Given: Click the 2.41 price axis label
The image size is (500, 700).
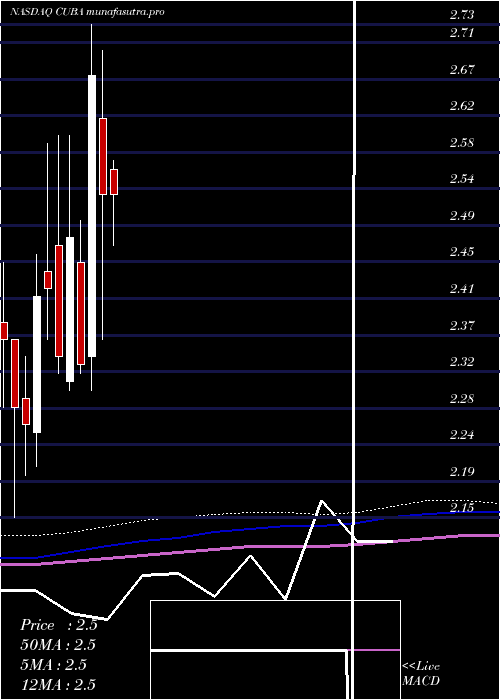Looking at the screenshot, I should pyautogui.click(x=462, y=288).
